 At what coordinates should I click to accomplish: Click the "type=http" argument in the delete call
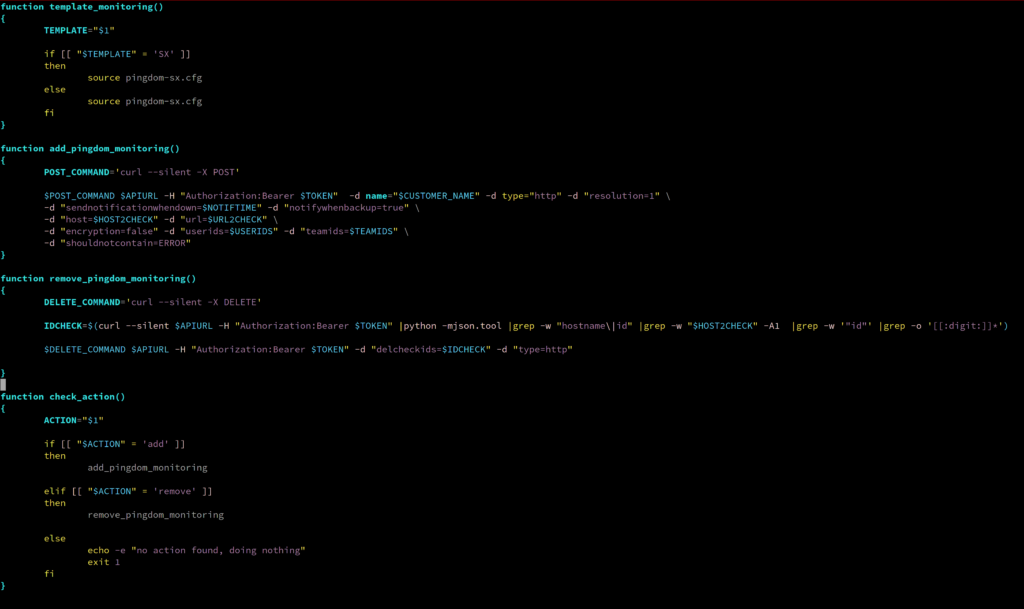pos(543,350)
